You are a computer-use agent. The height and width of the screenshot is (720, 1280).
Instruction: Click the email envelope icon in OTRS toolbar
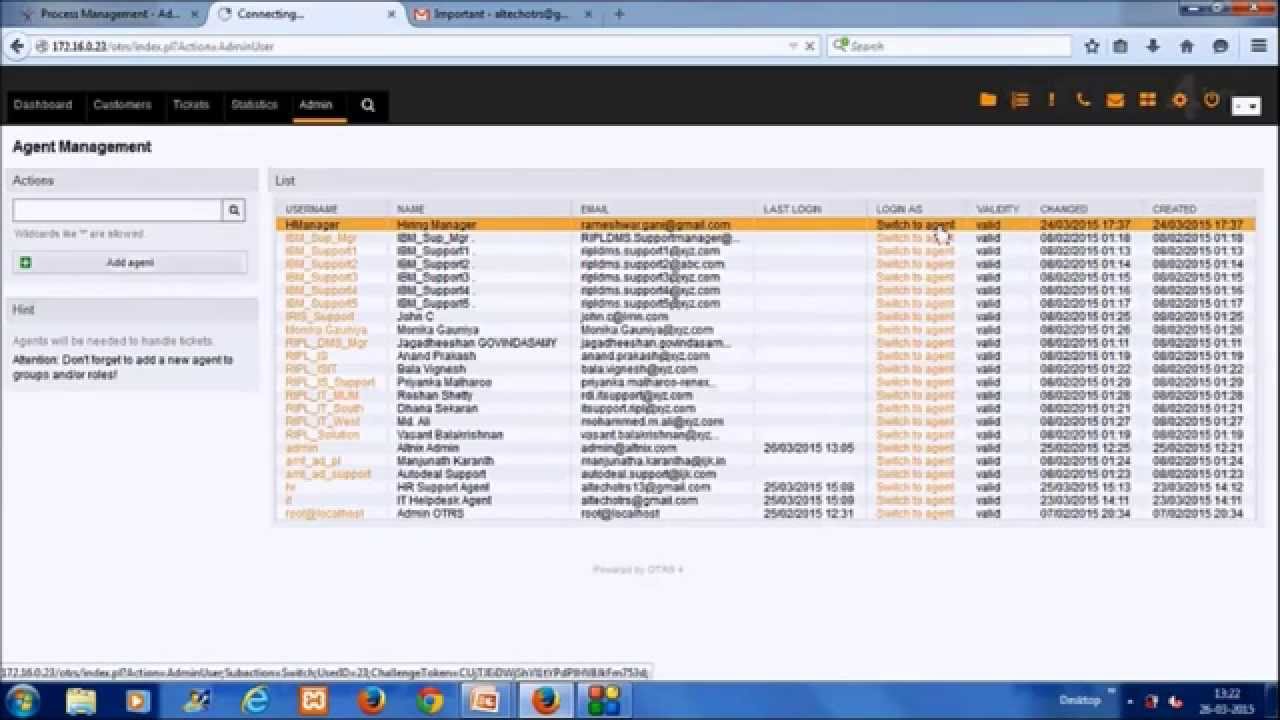click(1115, 100)
